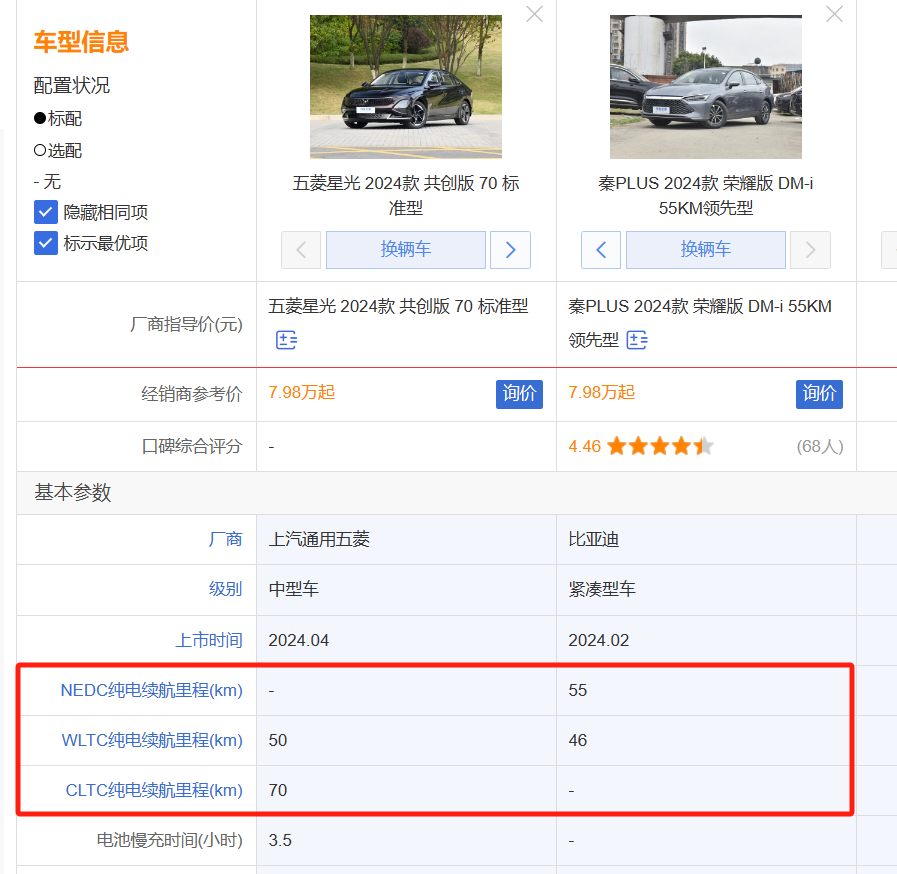The height and width of the screenshot is (874, 897).
Task: Click the 厂商指导价(元) row label
Action: point(186,325)
